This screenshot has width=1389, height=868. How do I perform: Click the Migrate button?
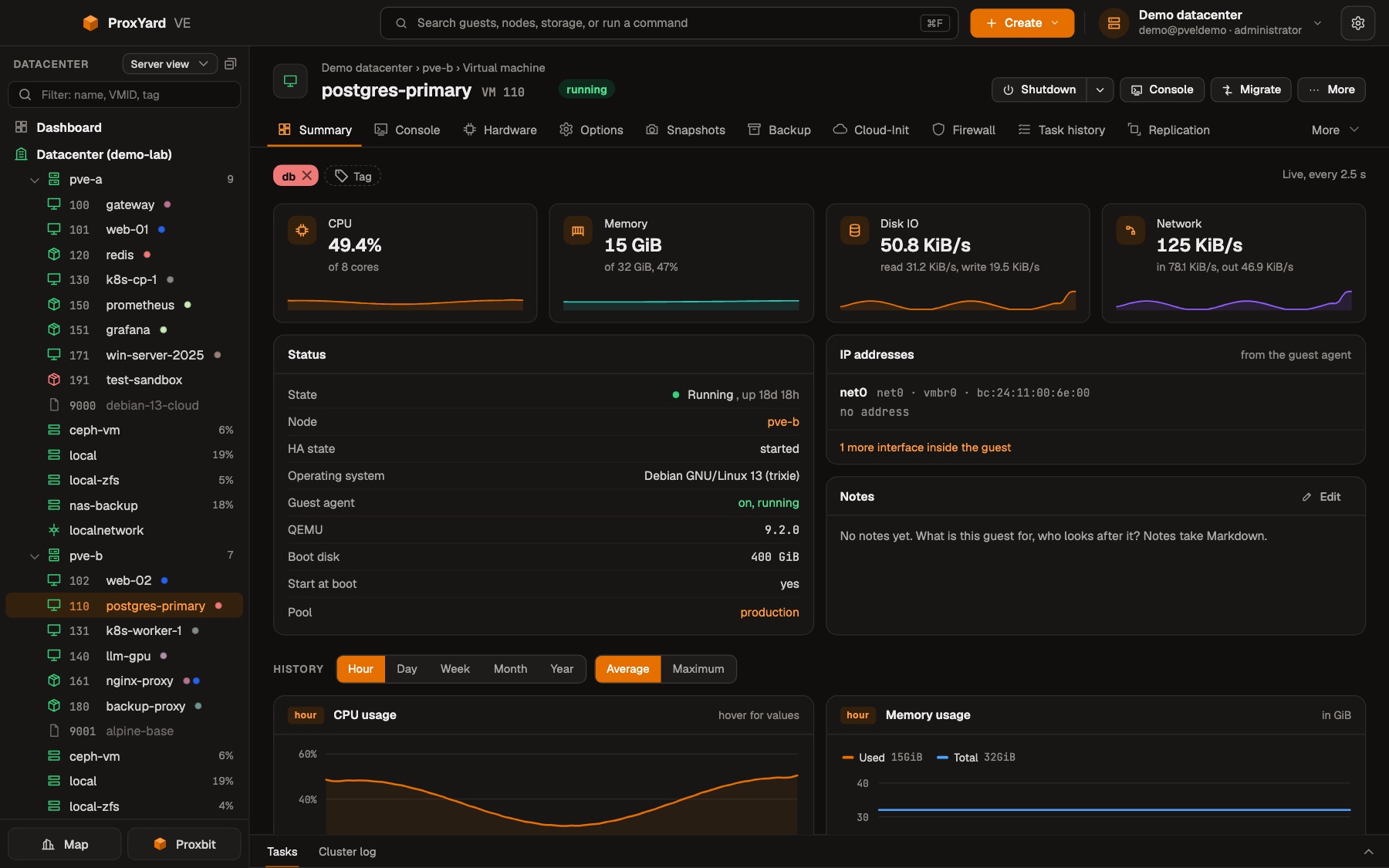pyautogui.click(x=1251, y=90)
